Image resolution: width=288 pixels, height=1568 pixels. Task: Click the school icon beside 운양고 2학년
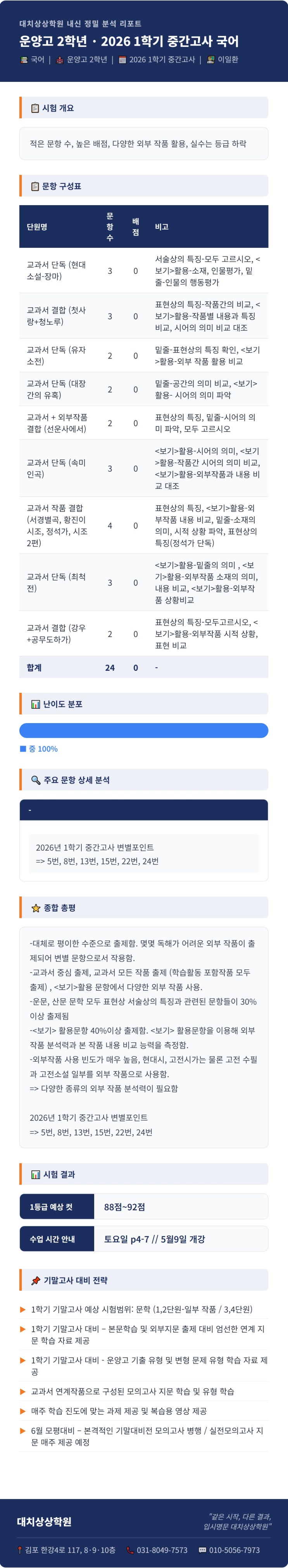tap(60, 60)
